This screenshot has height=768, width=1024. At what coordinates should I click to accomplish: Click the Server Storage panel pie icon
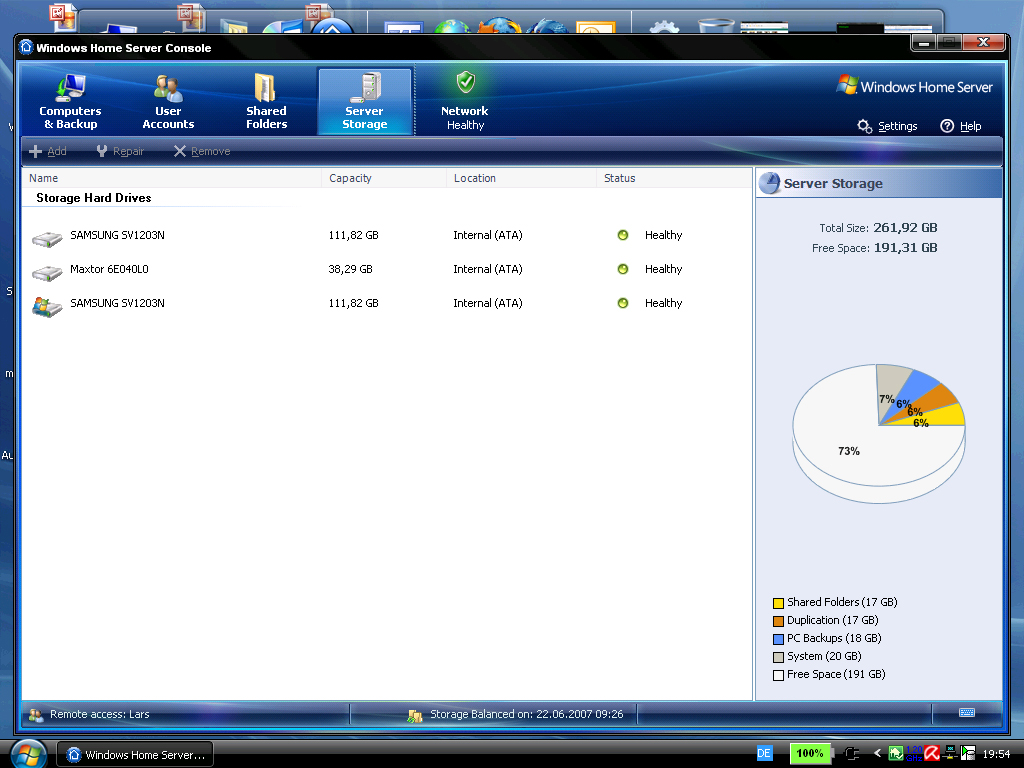click(769, 184)
